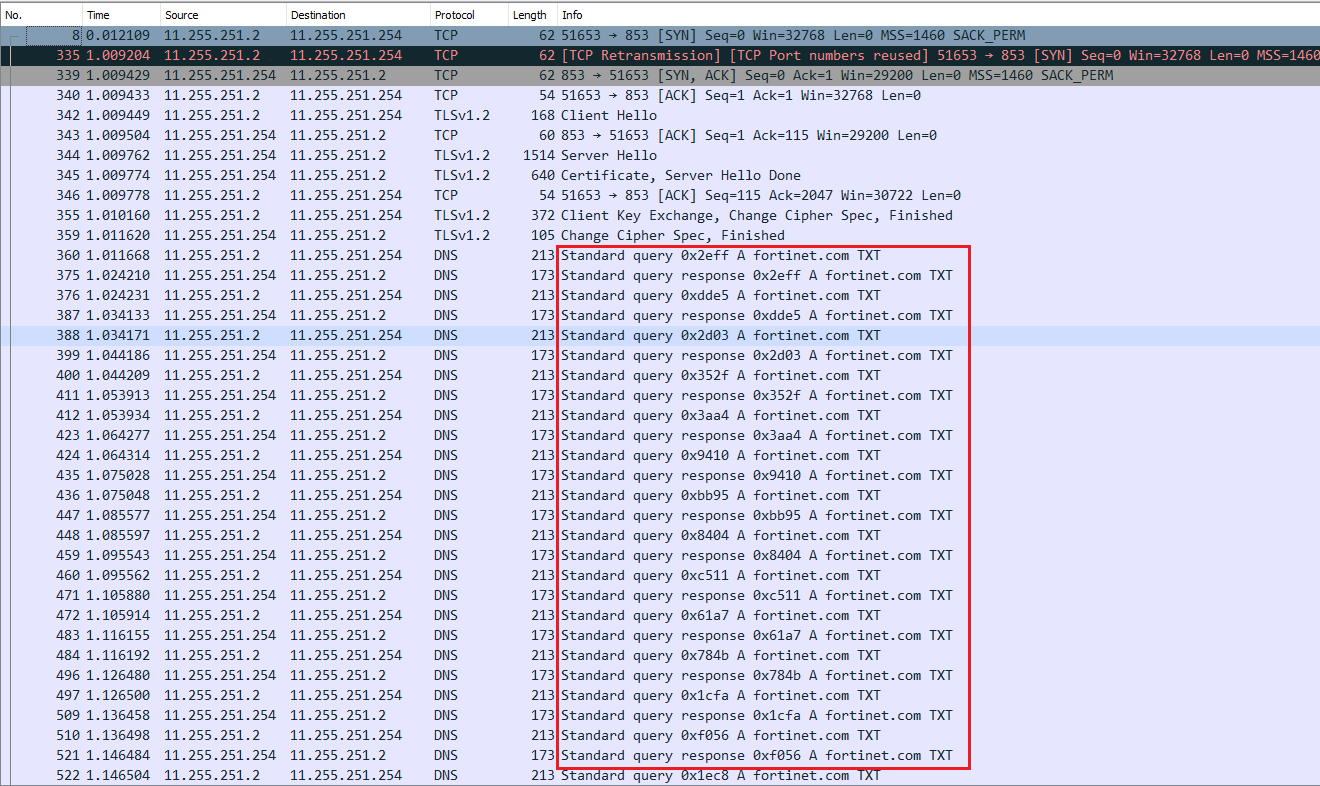The width and height of the screenshot is (1320, 786).
Task: Select DNS query response 0xc511
Action: pyautogui.click(x=660, y=595)
